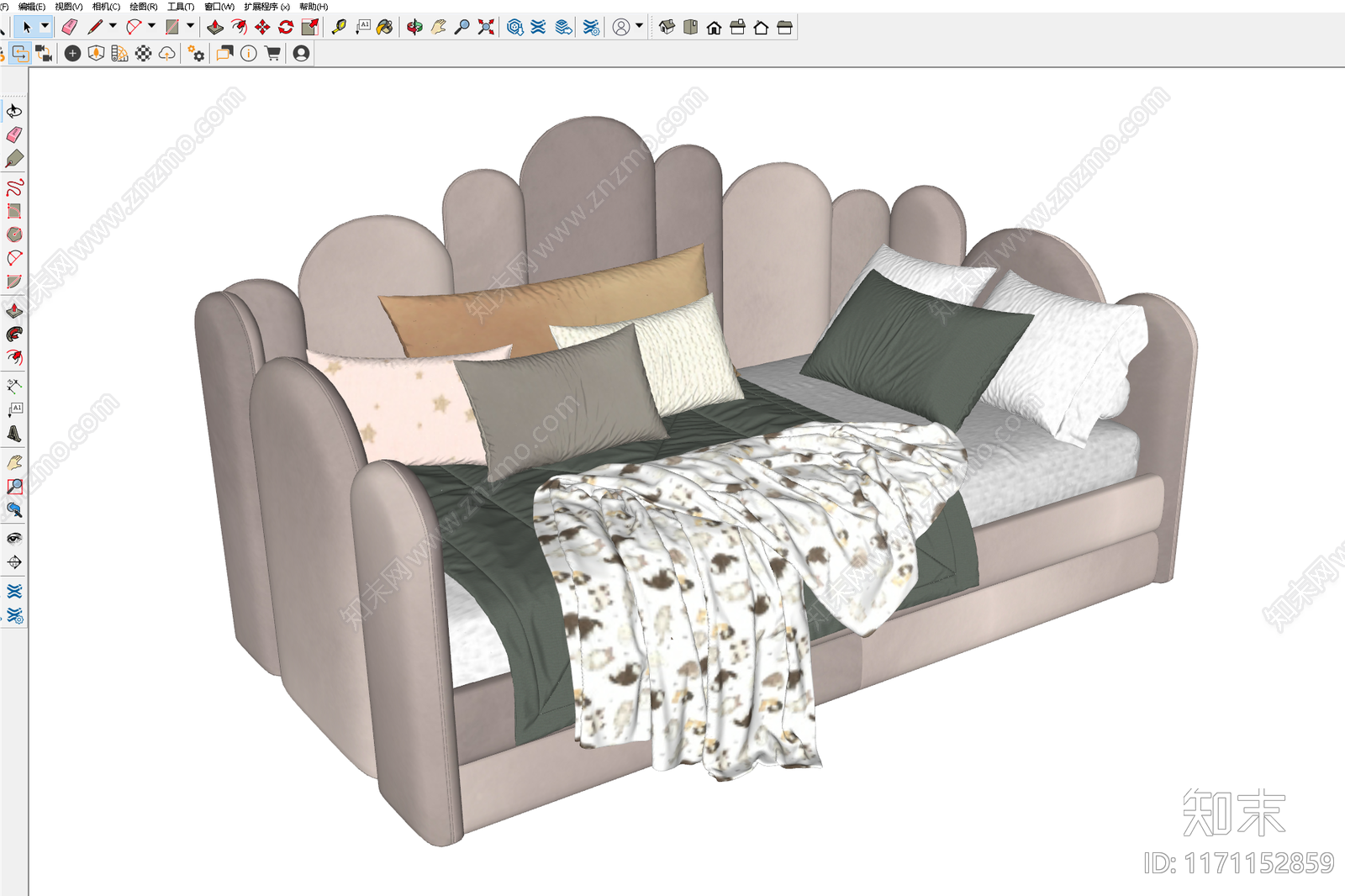The width and height of the screenshot is (1345, 896).
Task: Choose the pink Eraser tool in top toolbar
Action: tap(70, 28)
